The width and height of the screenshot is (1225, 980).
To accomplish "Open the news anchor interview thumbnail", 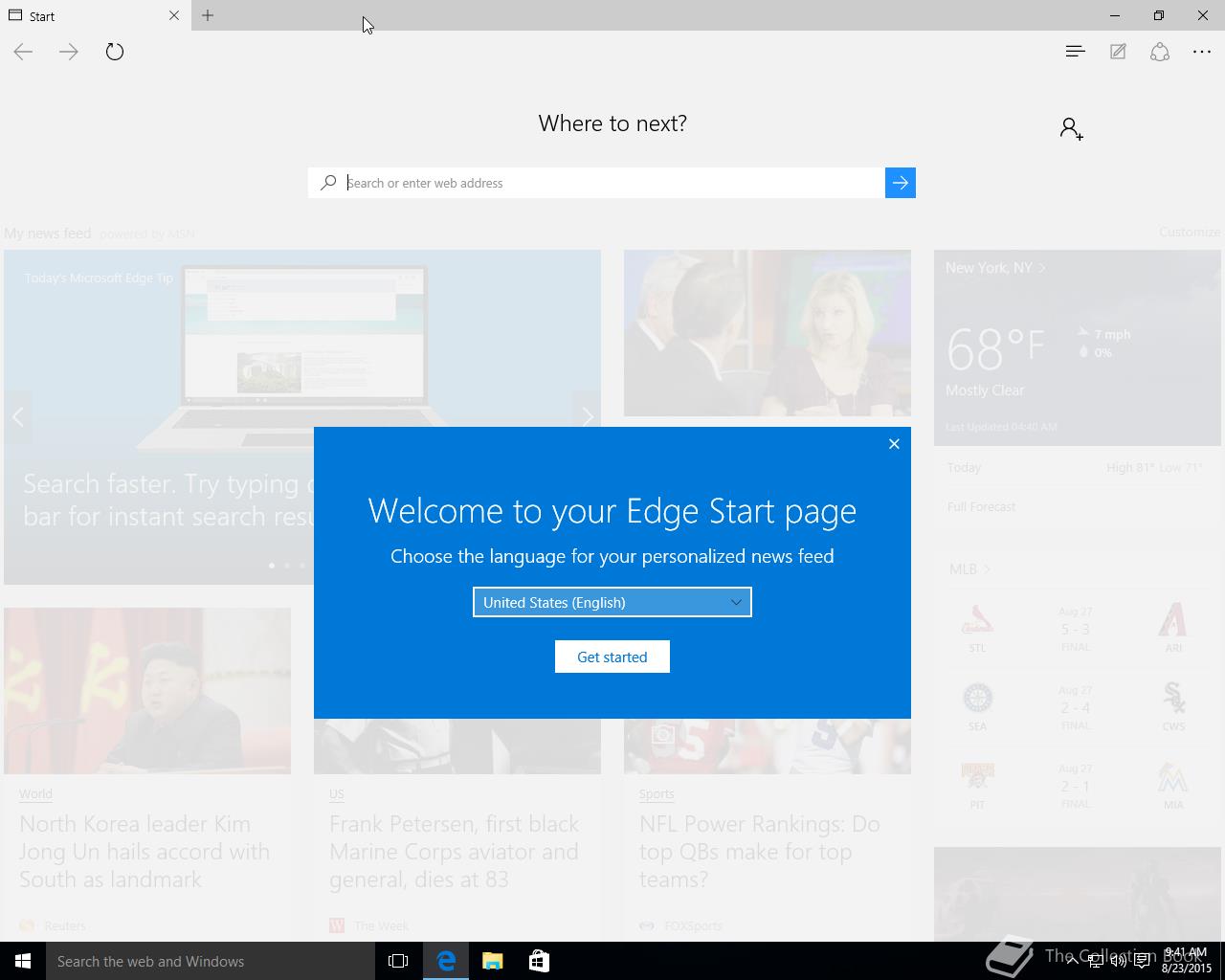I will pyautogui.click(x=768, y=333).
